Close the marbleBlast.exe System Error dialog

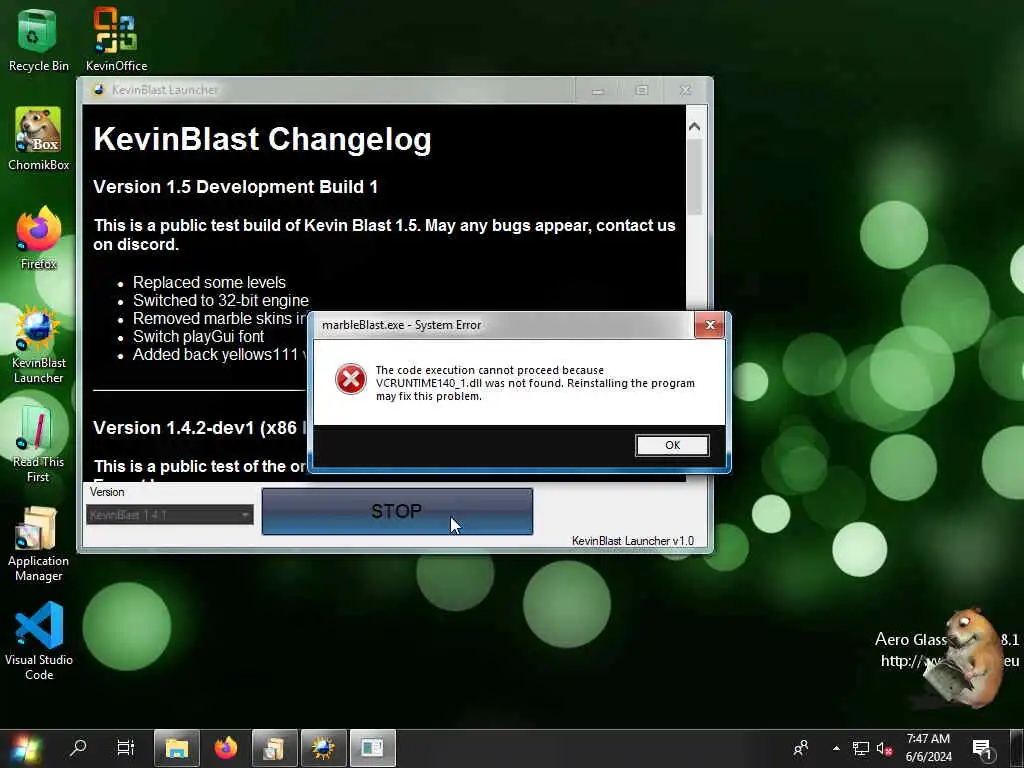point(710,325)
